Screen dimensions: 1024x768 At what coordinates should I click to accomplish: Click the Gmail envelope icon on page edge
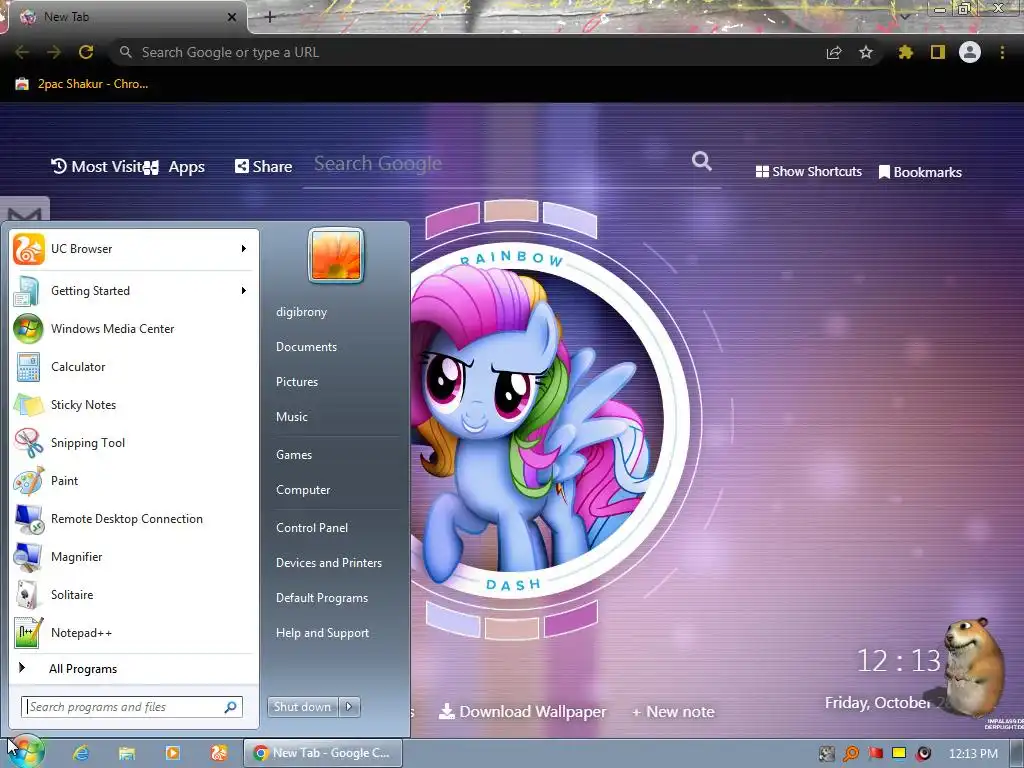coord(25,212)
